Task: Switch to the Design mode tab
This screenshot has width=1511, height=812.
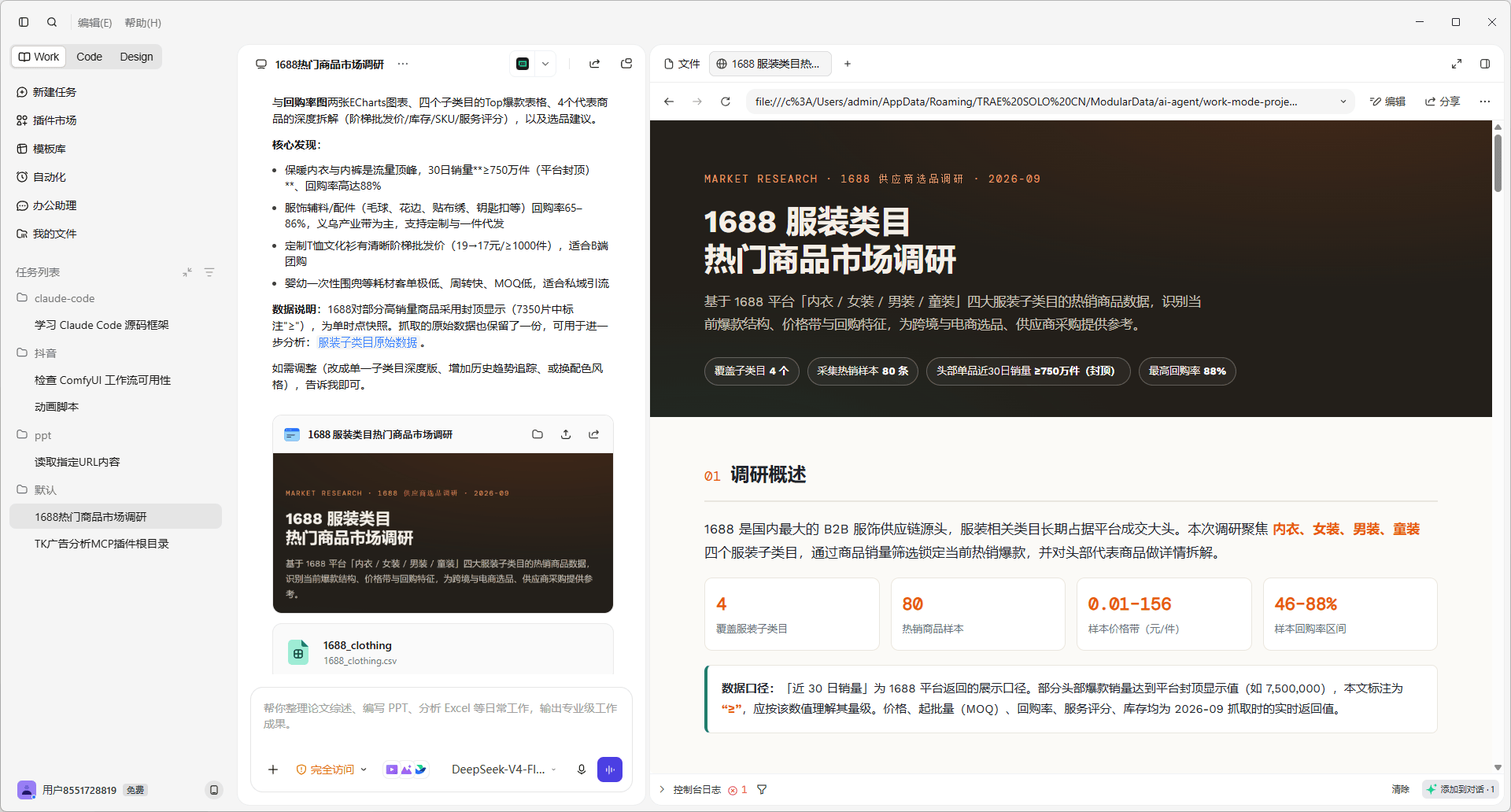Action: tap(136, 57)
